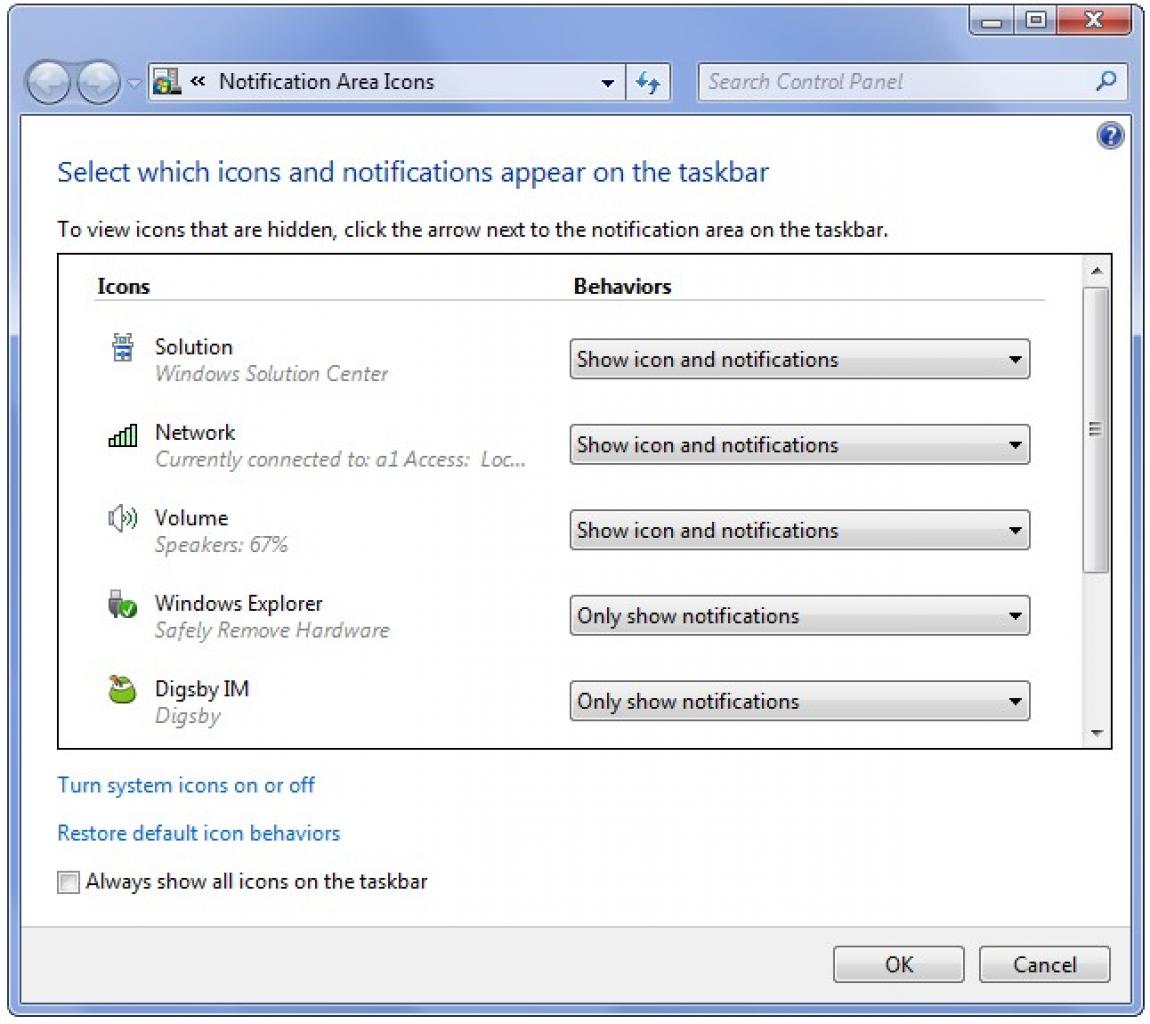The height and width of the screenshot is (1024, 1150).
Task: Click Restore default icon behaviors link
Action: 199,833
